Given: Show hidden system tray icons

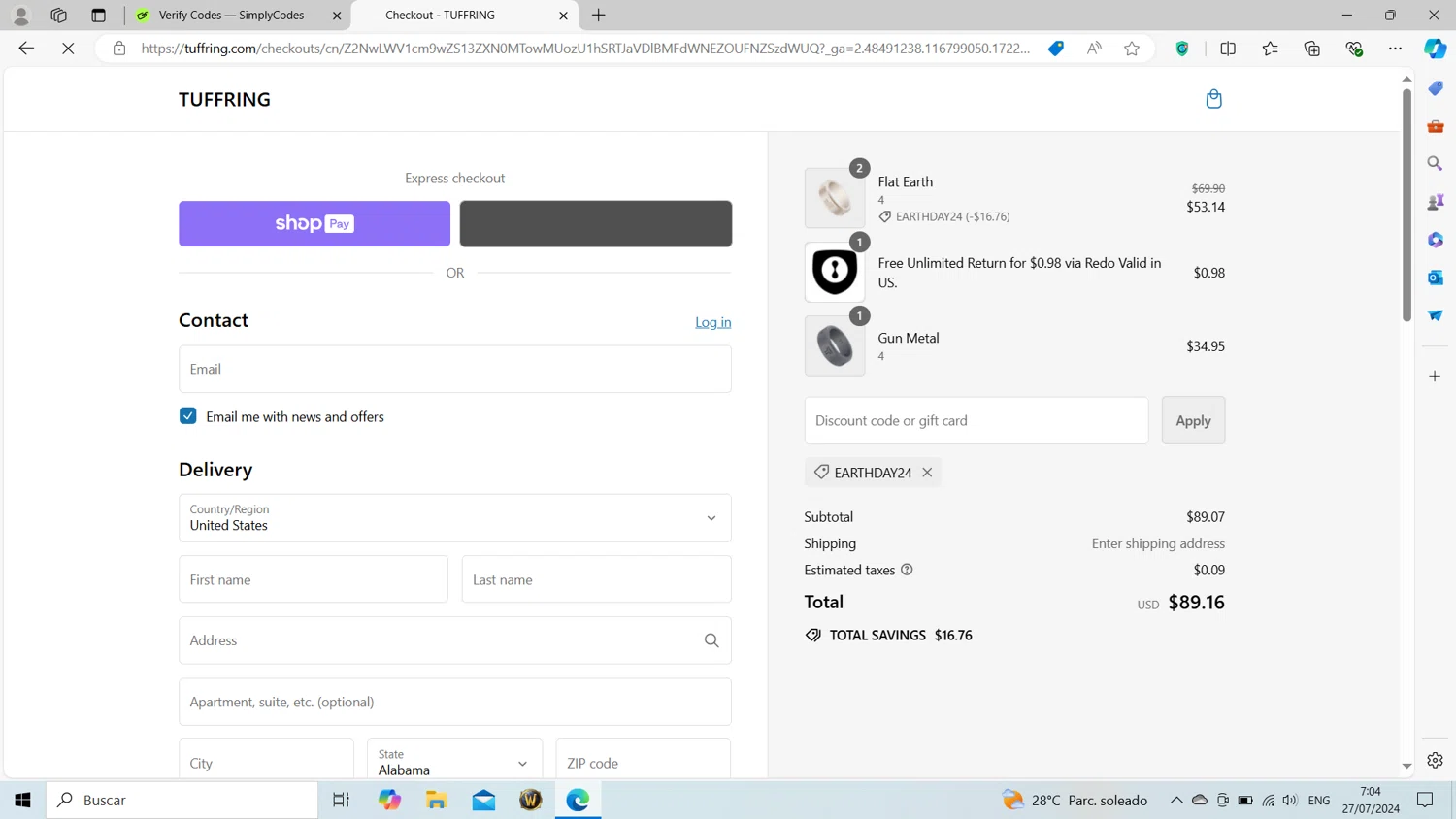Looking at the screenshot, I should (x=1175, y=800).
